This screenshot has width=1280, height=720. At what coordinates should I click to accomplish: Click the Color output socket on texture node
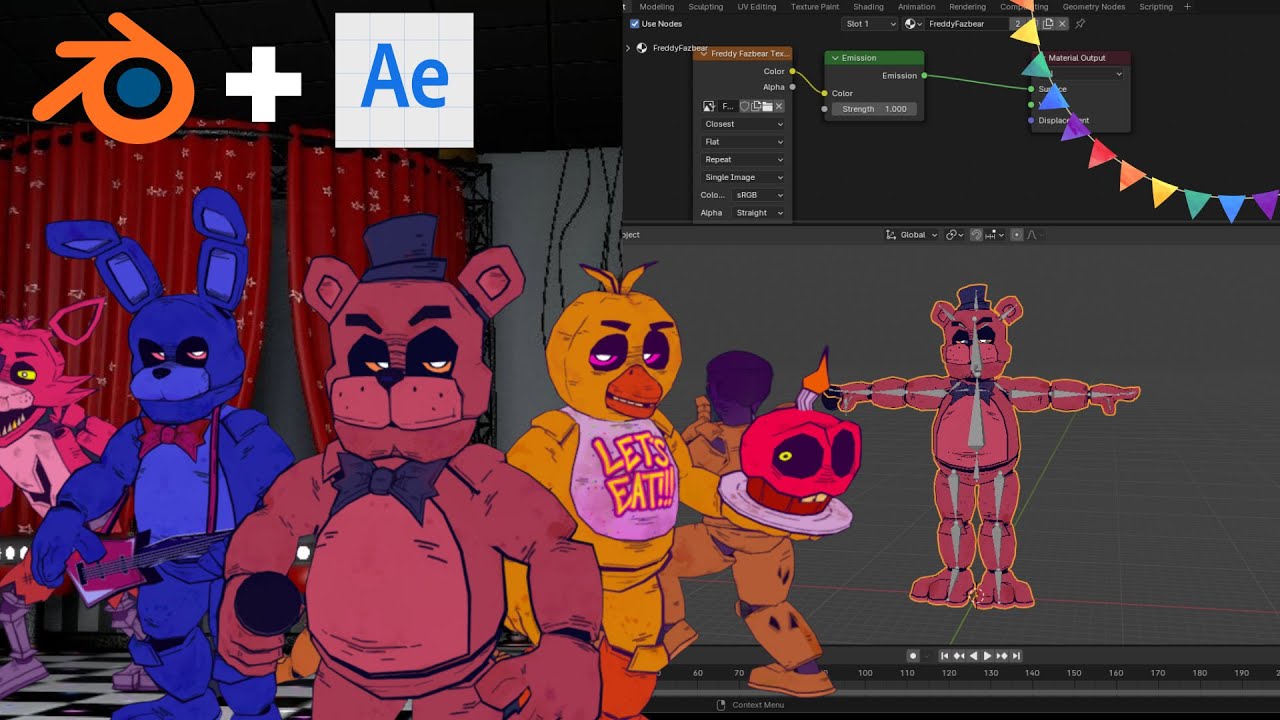click(793, 71)
